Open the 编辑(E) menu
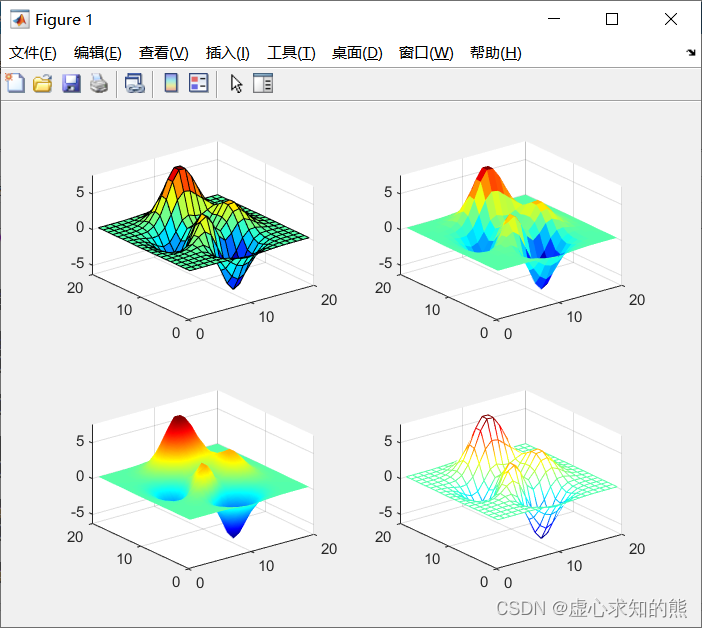Viewport: 702px width, 628px height. click(98, 53)
